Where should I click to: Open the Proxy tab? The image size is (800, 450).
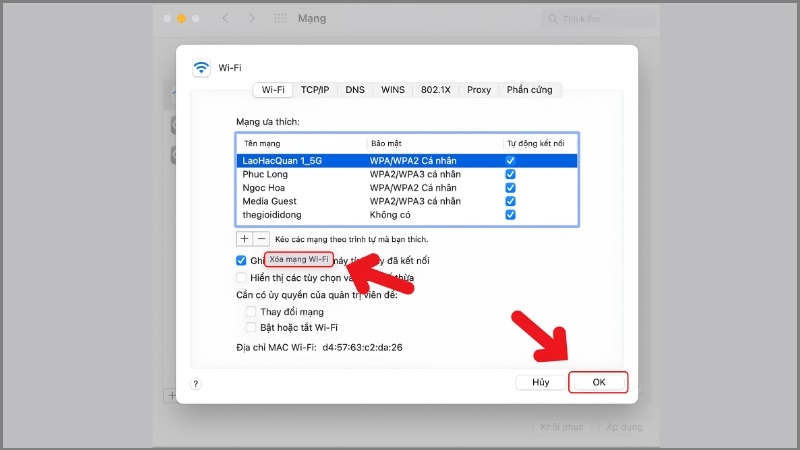[479, 90]
